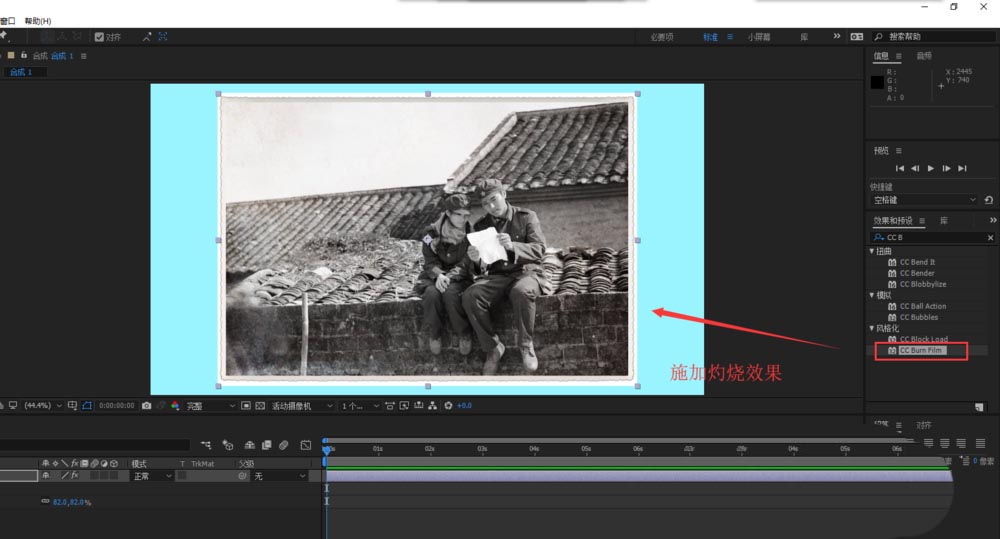Open the 信息 panel tab
Screen dimensions: 1000x539
coord(881,56)
